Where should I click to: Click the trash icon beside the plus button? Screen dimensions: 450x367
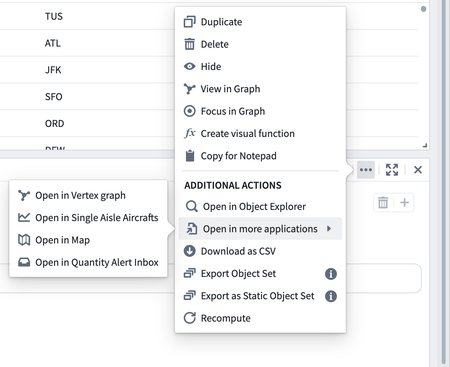(383, 202)
